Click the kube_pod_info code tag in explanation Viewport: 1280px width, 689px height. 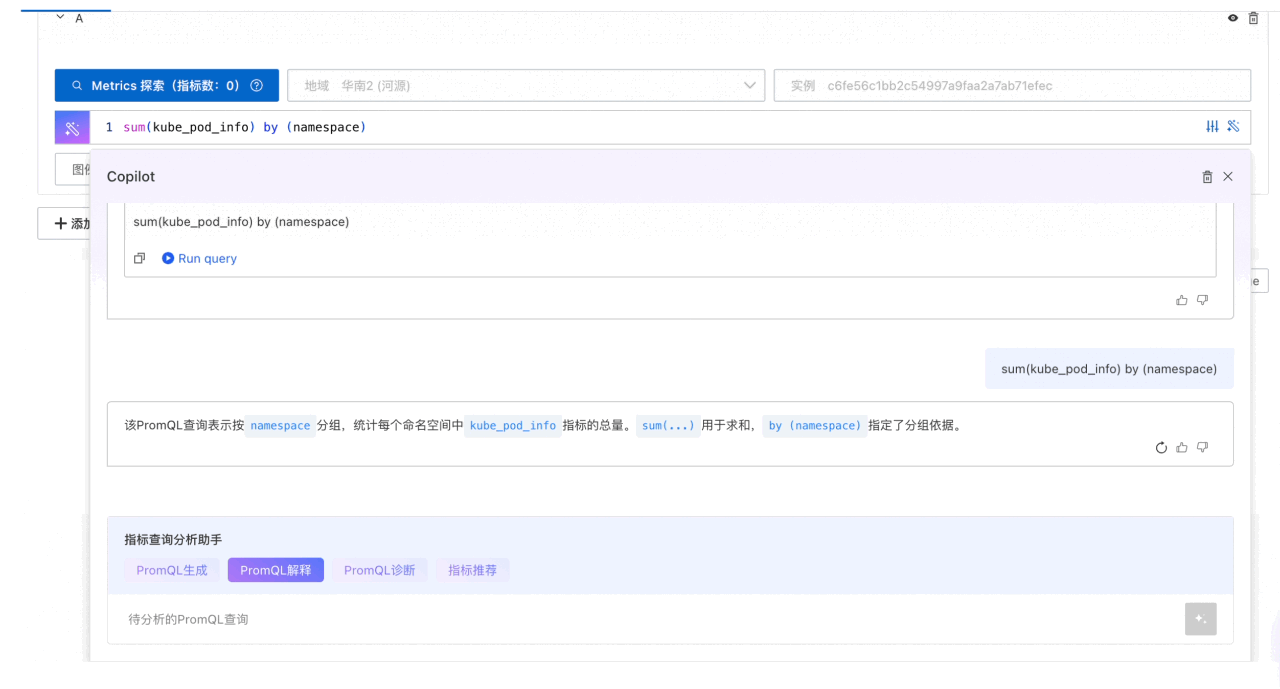tap(513, 425)
